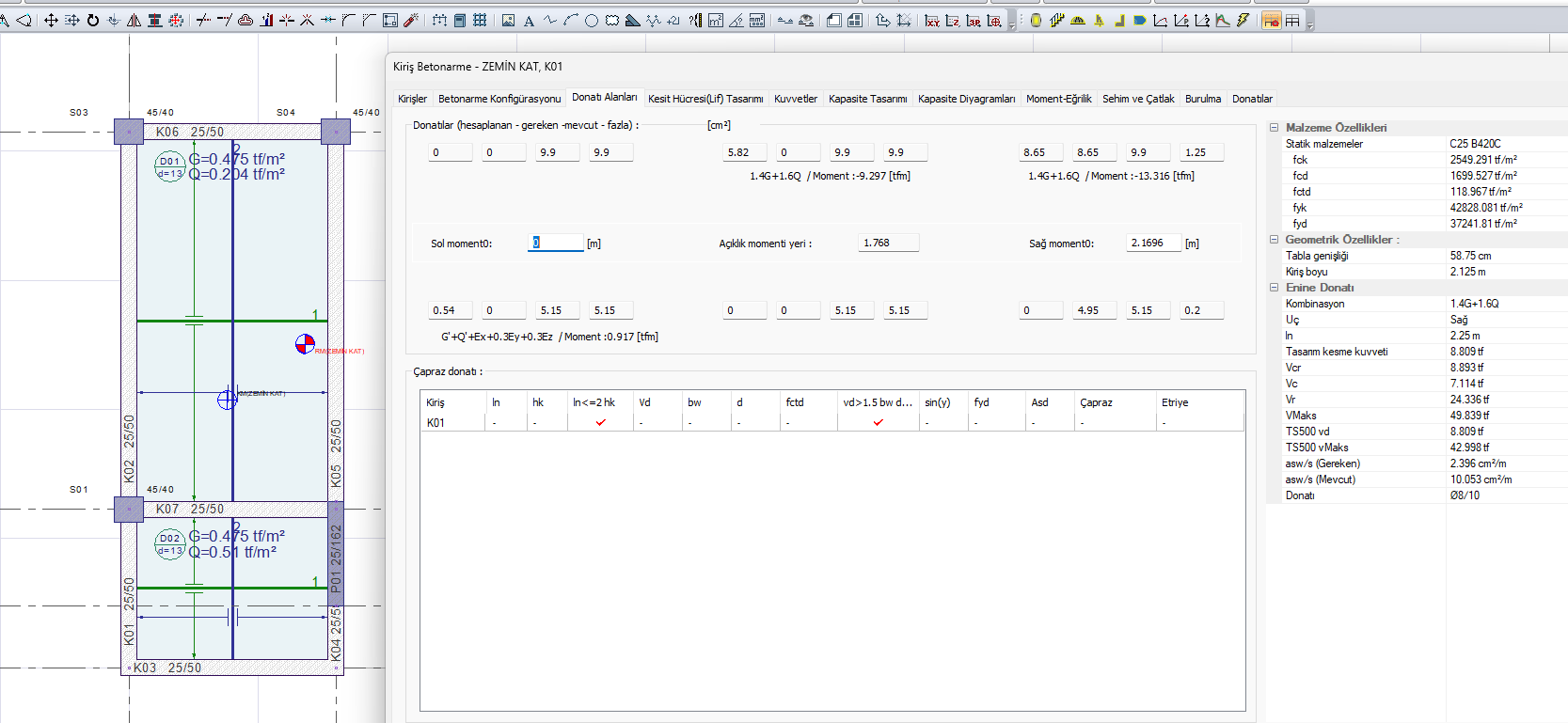Click beam label K07 25/50 in drawing
1568x723 pixels.
click(190, 509)
